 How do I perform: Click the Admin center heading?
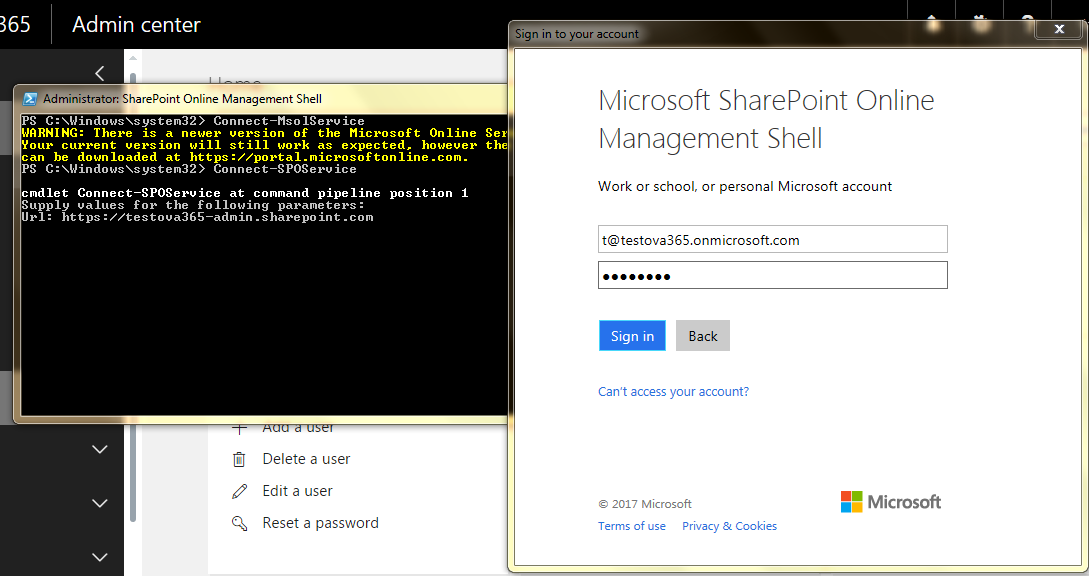[136, 25]
